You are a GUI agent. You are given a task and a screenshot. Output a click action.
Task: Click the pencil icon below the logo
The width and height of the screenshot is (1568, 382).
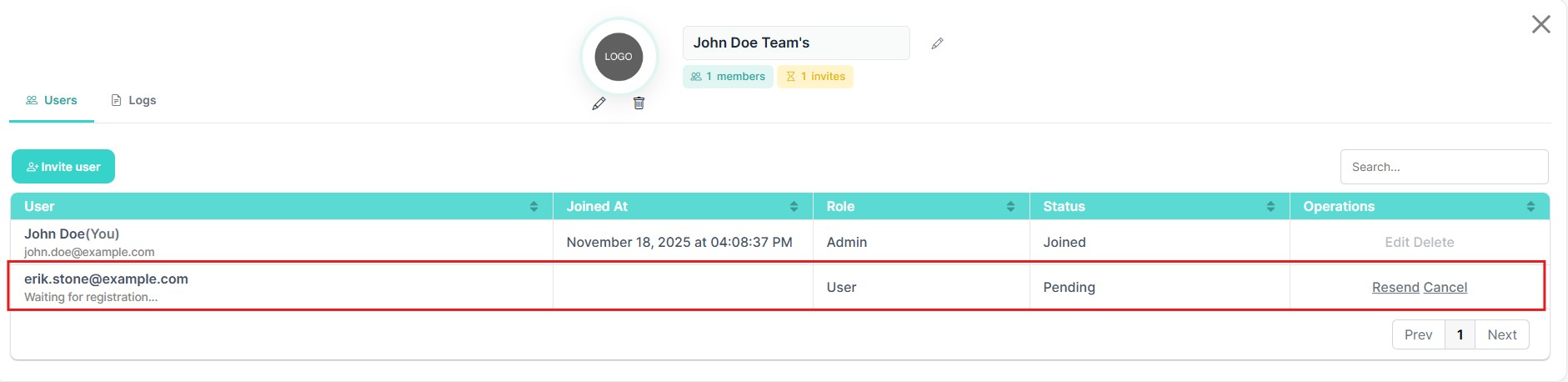point(599,103)
